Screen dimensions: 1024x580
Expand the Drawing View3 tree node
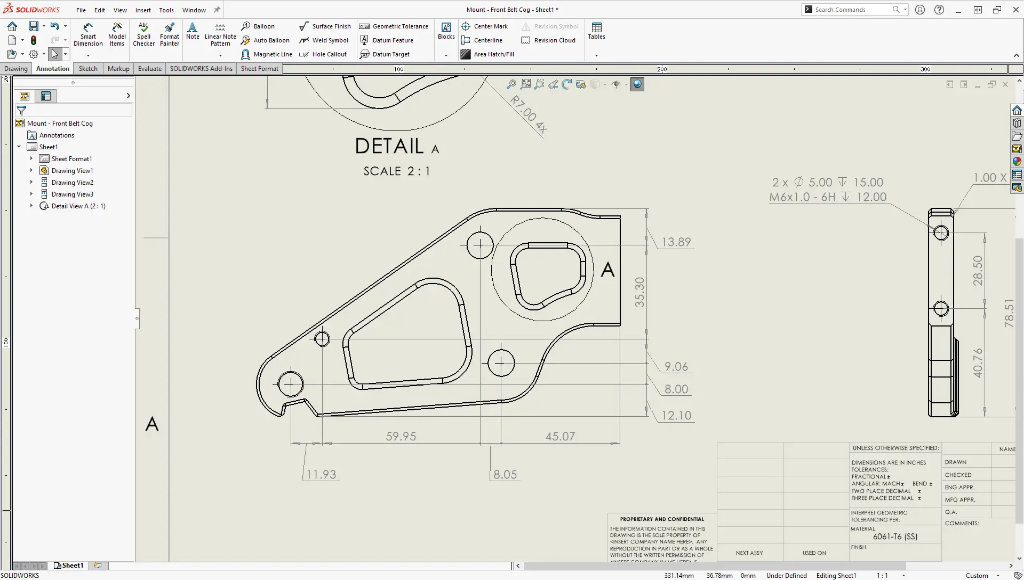31,194
